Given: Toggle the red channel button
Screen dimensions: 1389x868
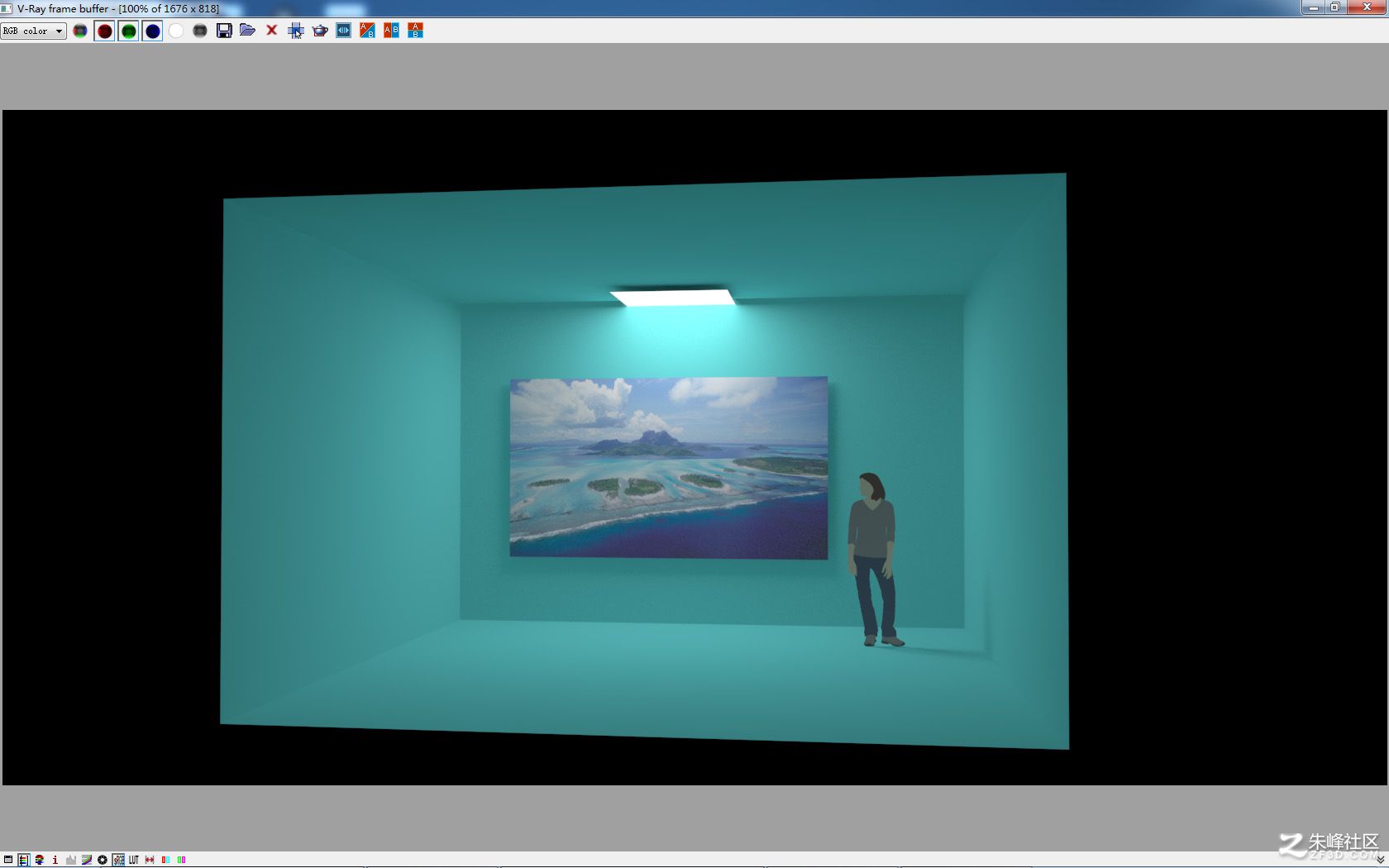Looking at the screenshot, I should (x=104, y=31).
